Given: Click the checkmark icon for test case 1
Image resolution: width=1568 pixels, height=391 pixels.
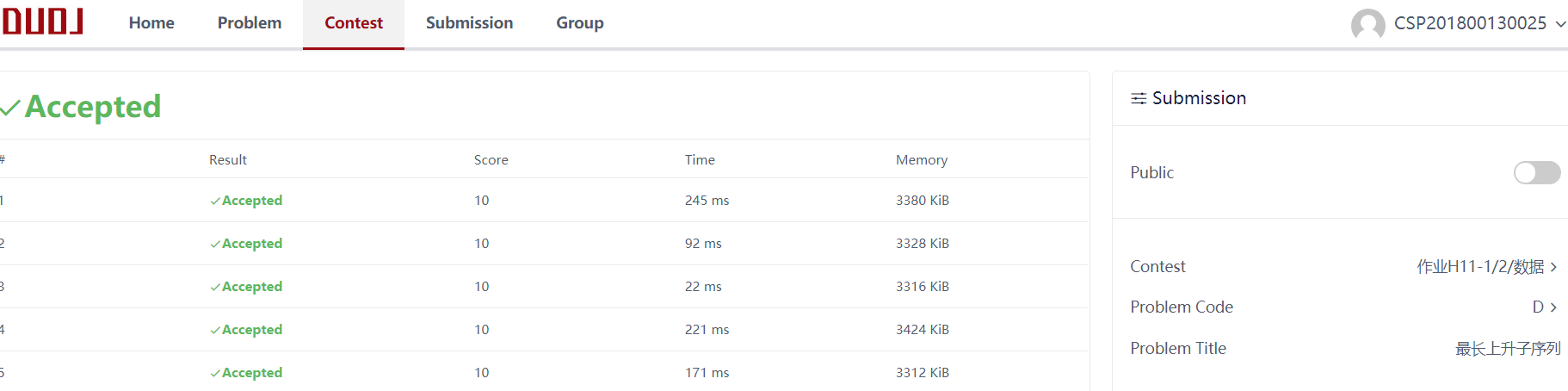Looking at the screenshot, I should pos(215,201).
